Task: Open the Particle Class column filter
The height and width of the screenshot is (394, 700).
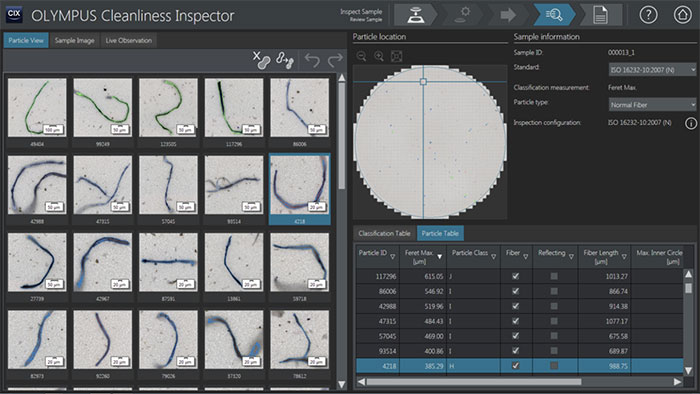Action: (x=493, y=257)
